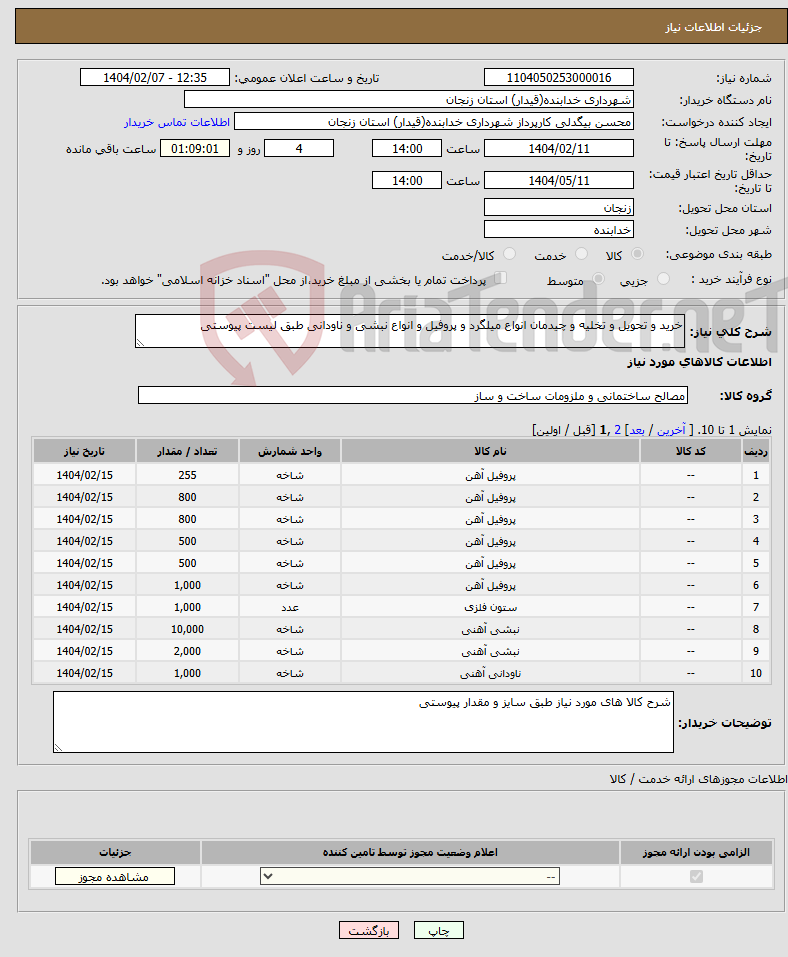Click the استان محل تحویل field زنجان
Screen dimensions: 788x957
point(558,208)
